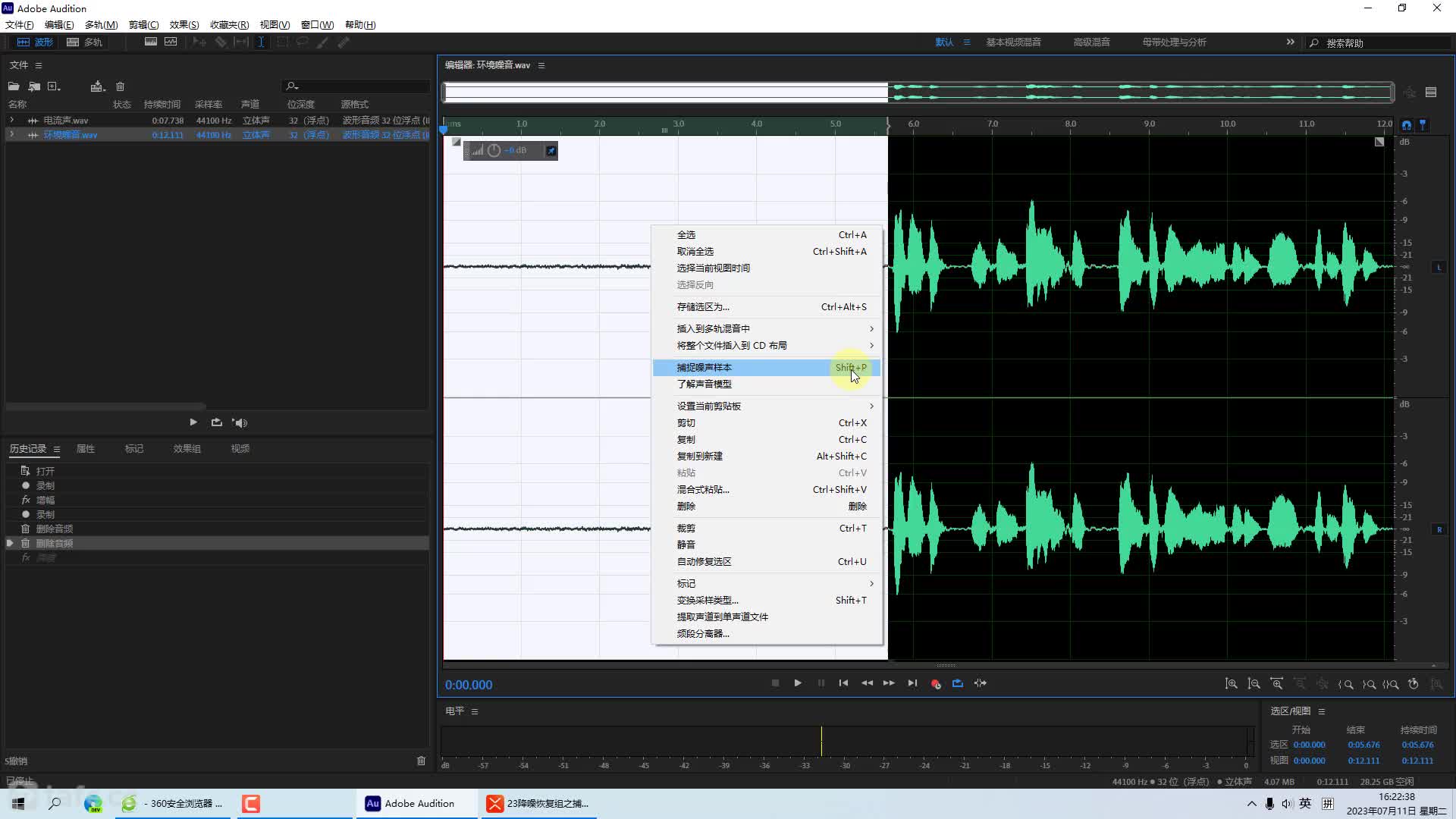Image resolution: width=1456 pixels, height=819 pixels.
Task: Toggle auto-play speaker icon in Files panel
Action: click(240, 422)
